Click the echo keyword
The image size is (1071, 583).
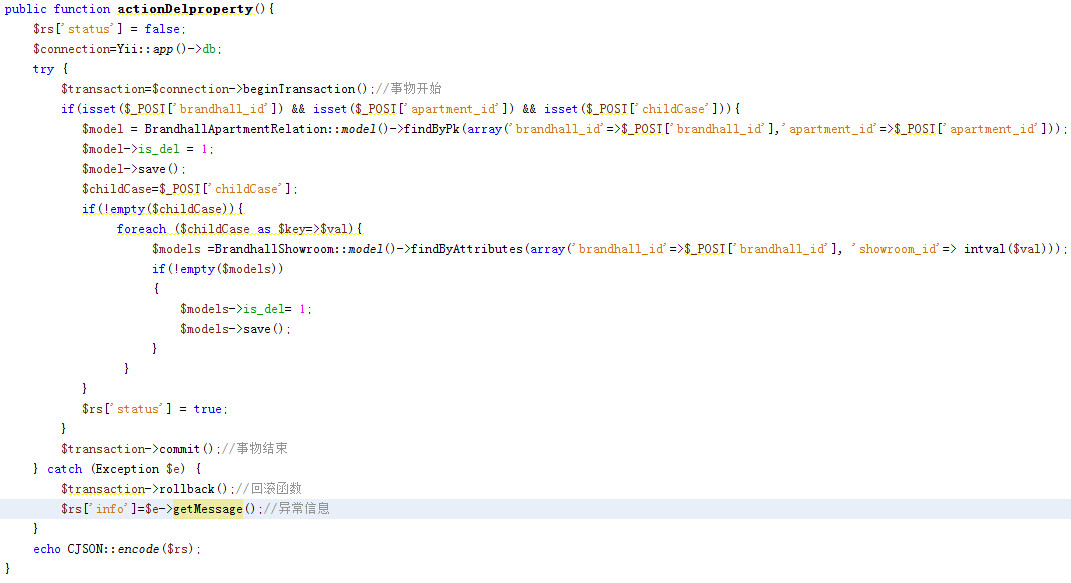[47, 549]
